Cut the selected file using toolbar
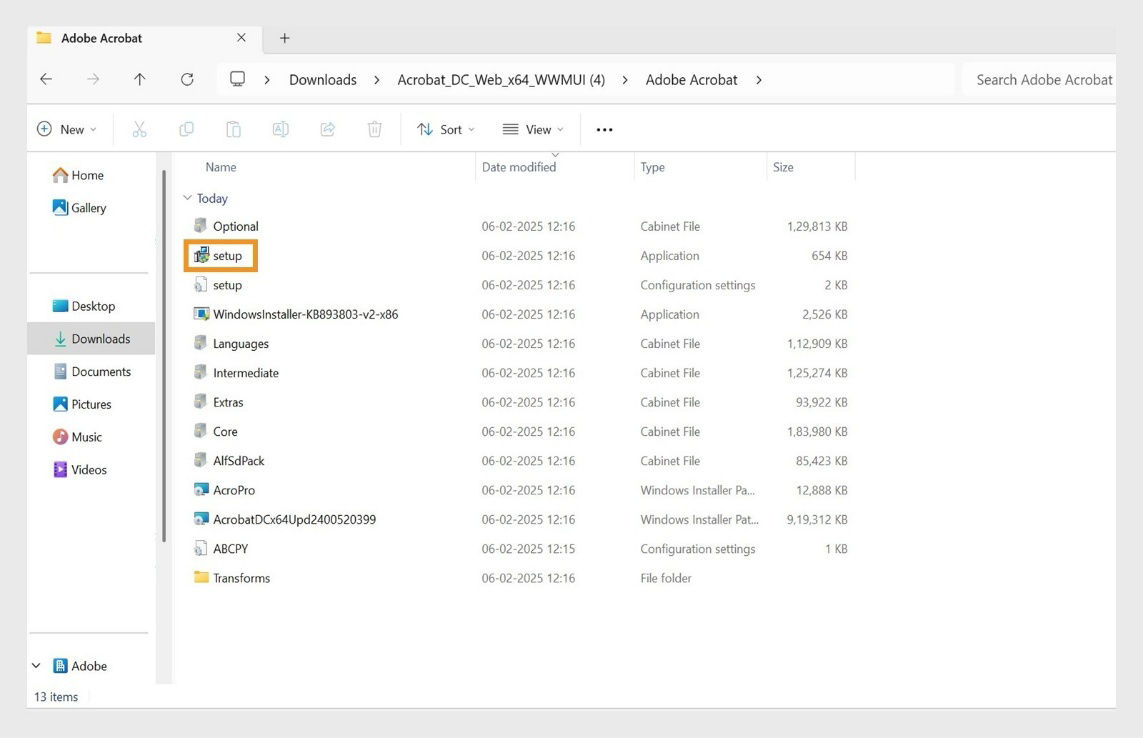This screenshot has height=738, width=1143. 139,128
